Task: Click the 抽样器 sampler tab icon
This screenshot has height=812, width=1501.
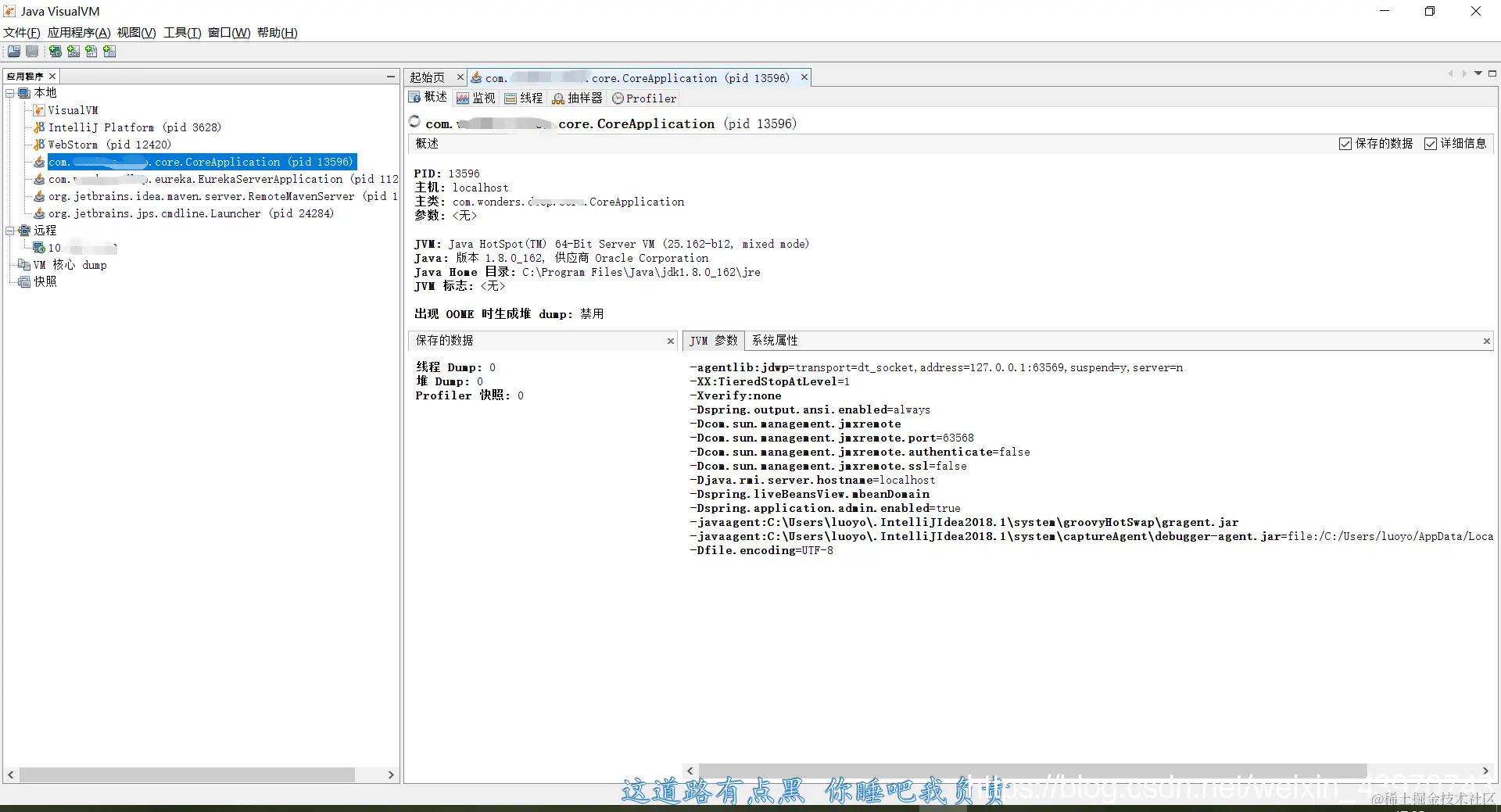Action: (558, 98)
